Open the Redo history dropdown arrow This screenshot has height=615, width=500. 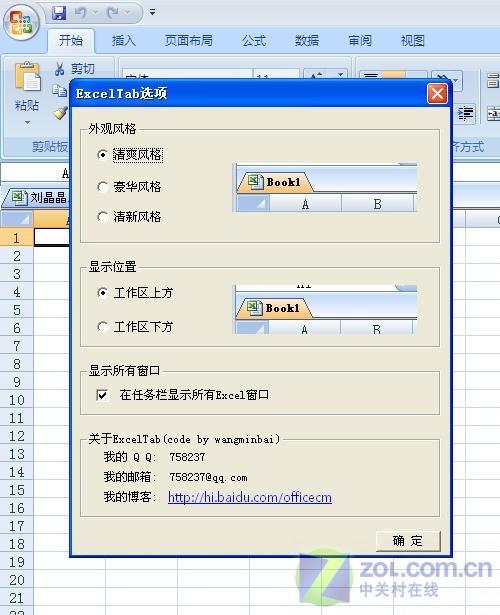point(127,13)
